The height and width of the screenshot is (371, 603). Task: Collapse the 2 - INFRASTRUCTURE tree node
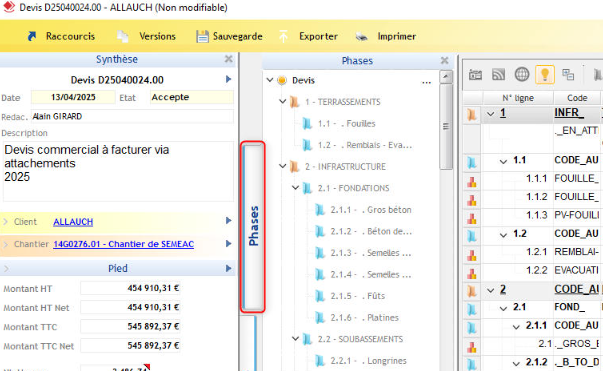click(283, 166)
